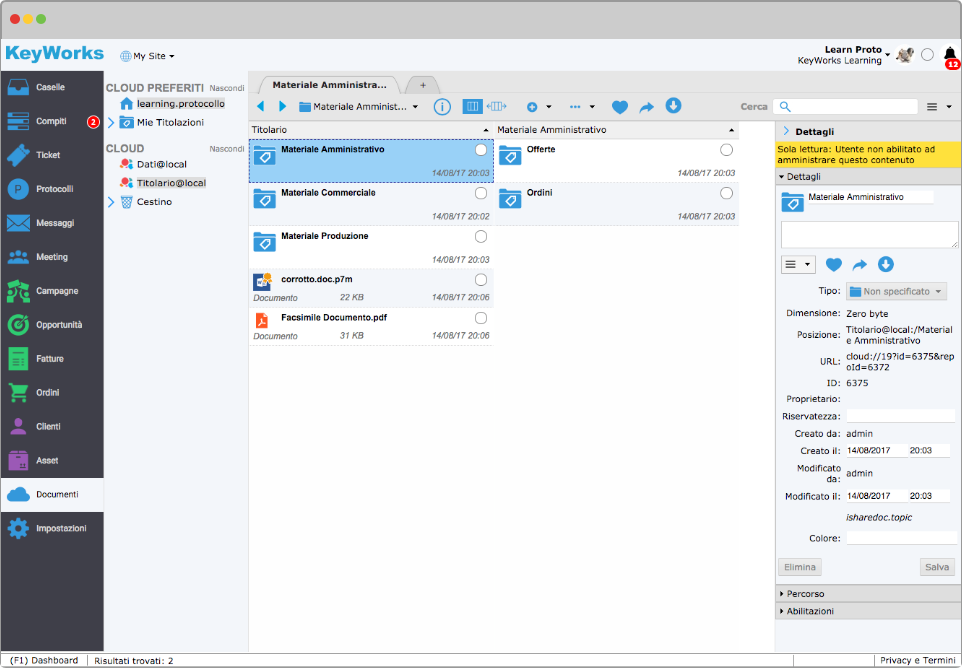
Task: Expand the Mie Titolazioni tree node
Action: (x=111, y=123)
